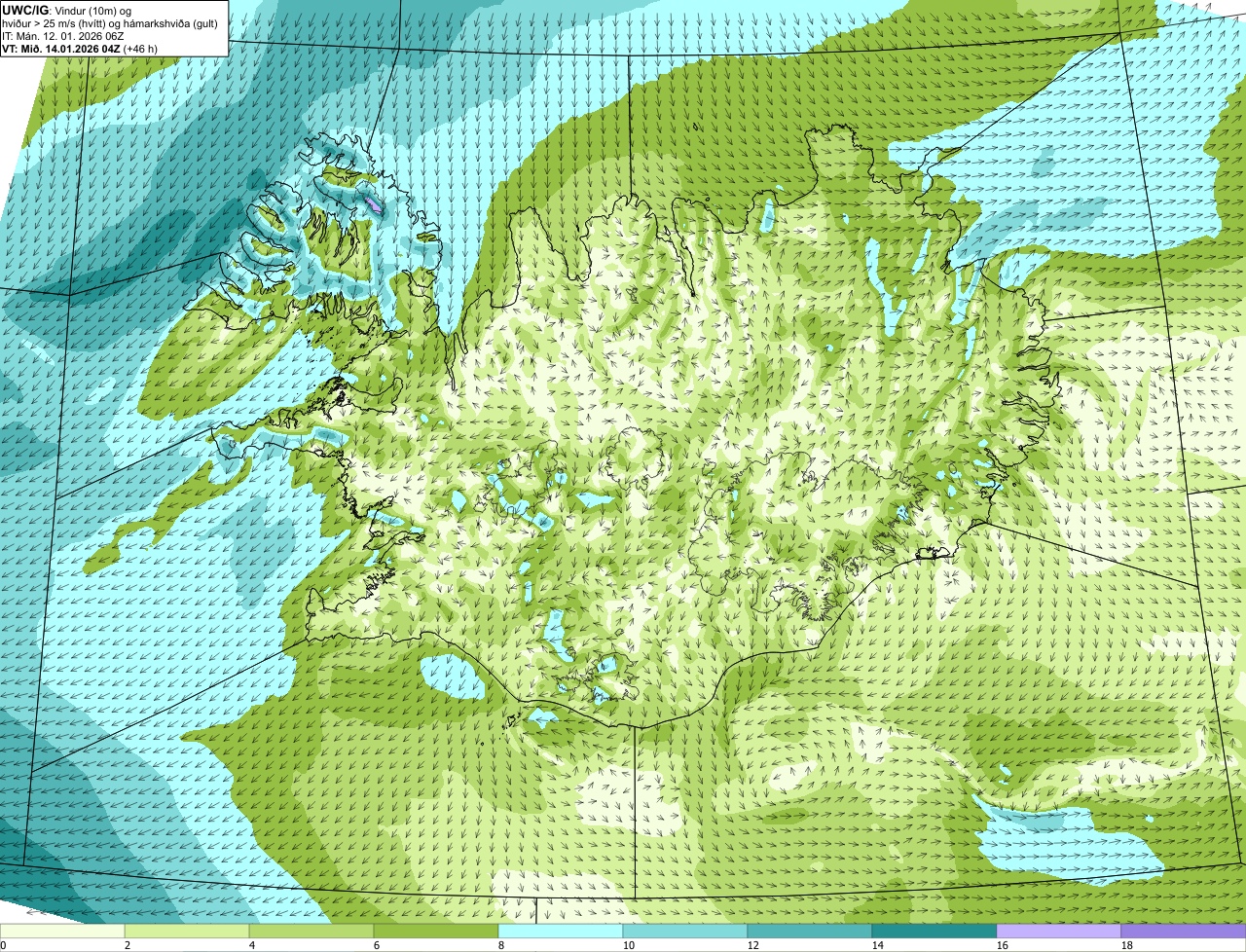The height and width of the screenshot is (952, 1246).
Task: Click the teal 12–14 m/s legend swatch
Action: pos(810,931)
